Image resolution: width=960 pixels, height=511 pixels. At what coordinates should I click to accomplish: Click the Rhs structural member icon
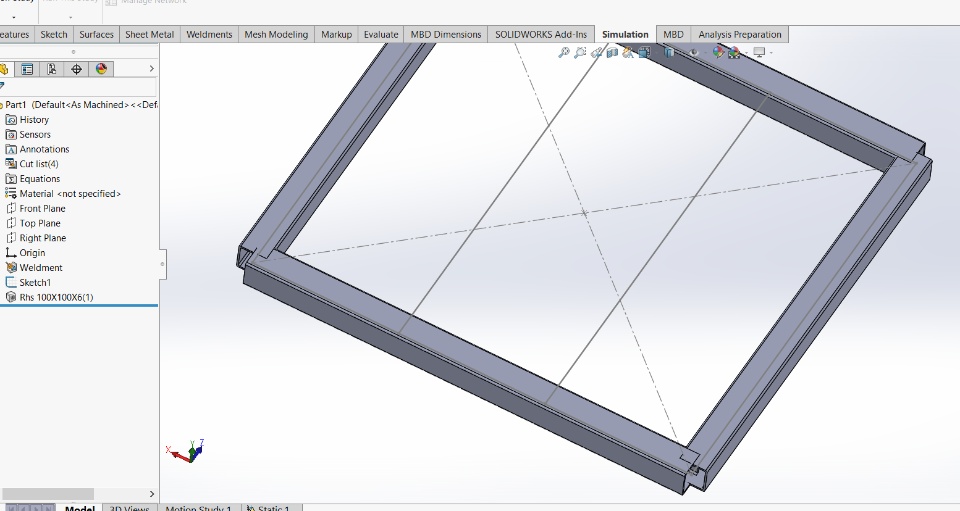[10, 297]
